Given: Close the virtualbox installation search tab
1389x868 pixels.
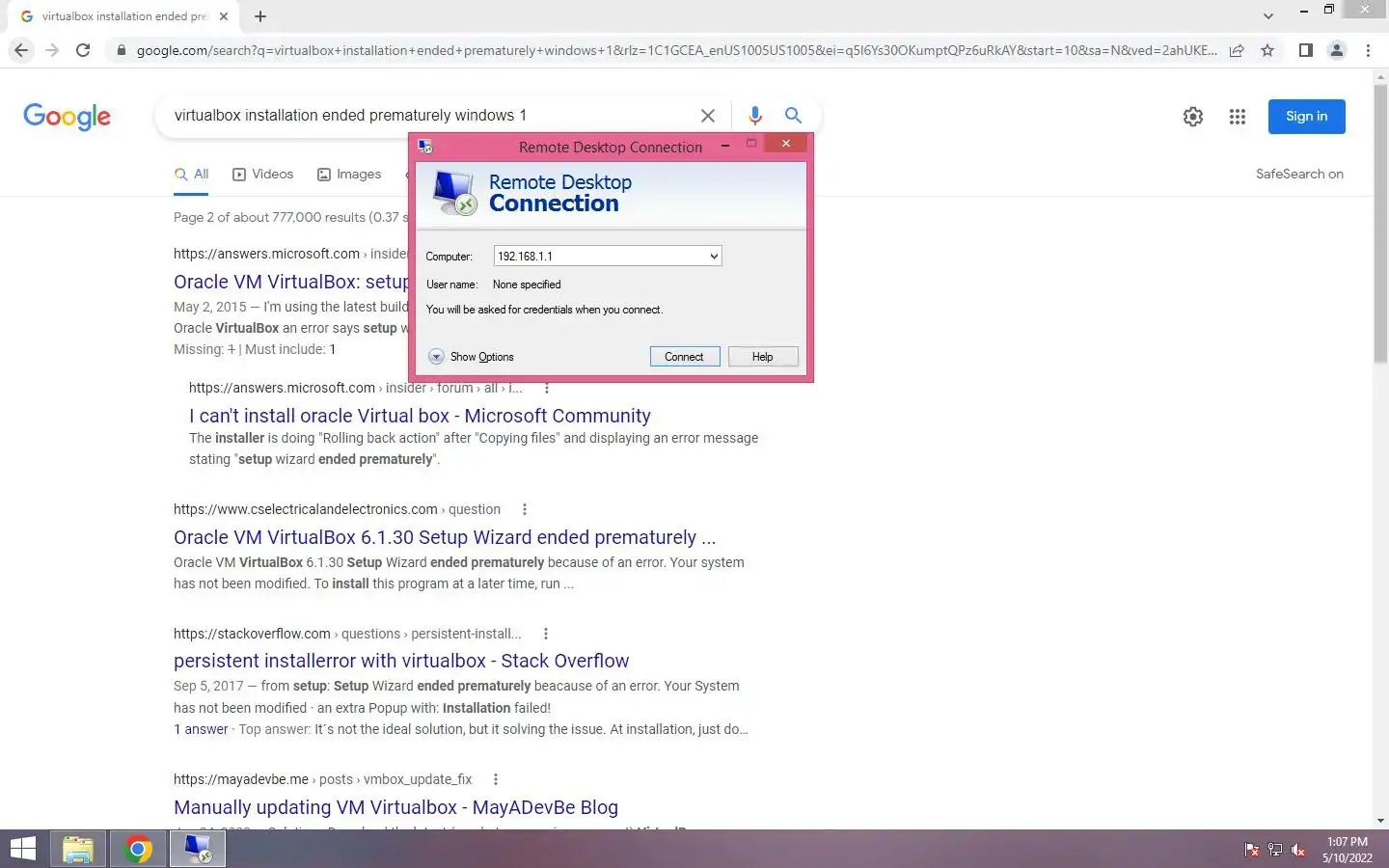Looking at the screenshot, I should [x=224, y=16].
